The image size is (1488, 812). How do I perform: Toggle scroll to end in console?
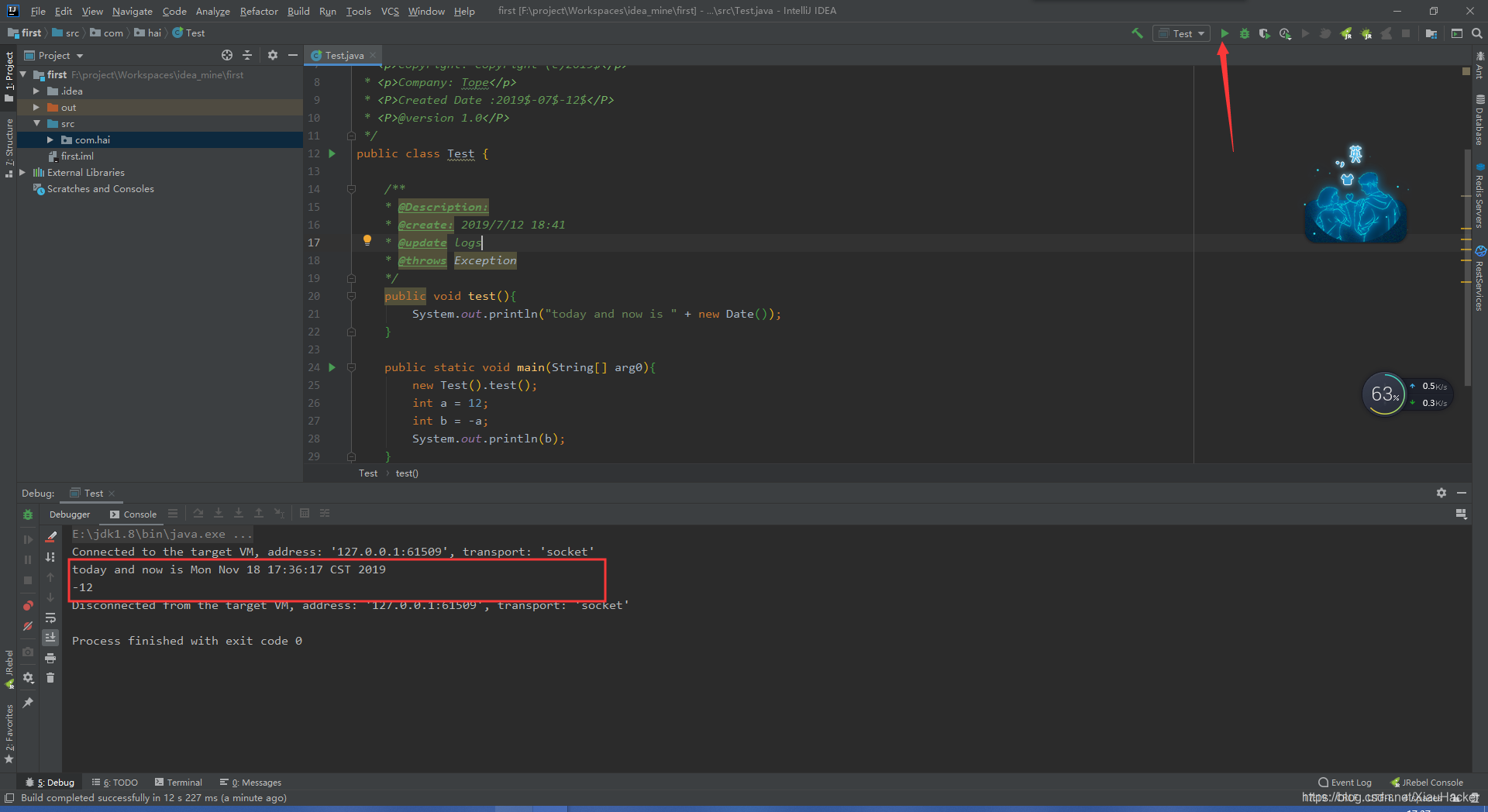click(51, 638)
